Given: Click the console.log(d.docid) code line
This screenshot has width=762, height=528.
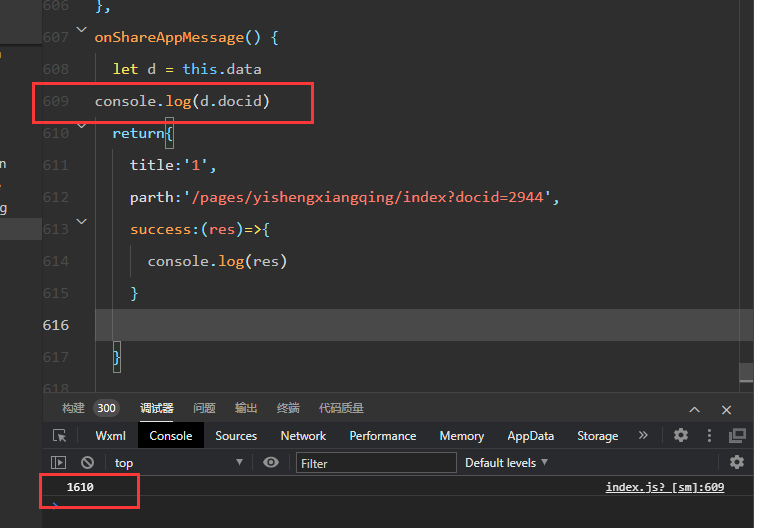Looking at the screenshot, I should 182,101.
